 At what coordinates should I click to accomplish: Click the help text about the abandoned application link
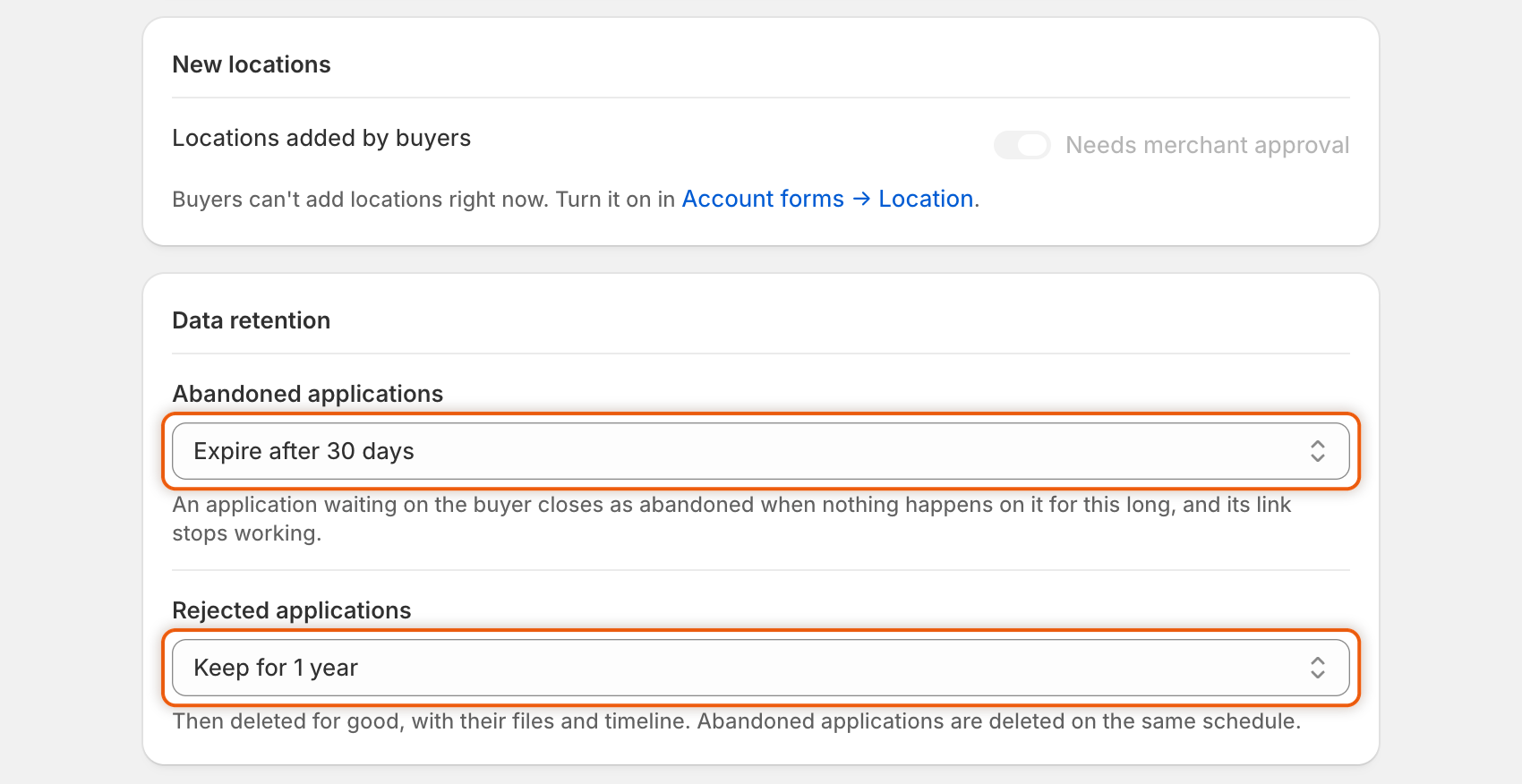click(x=731, y=519)
